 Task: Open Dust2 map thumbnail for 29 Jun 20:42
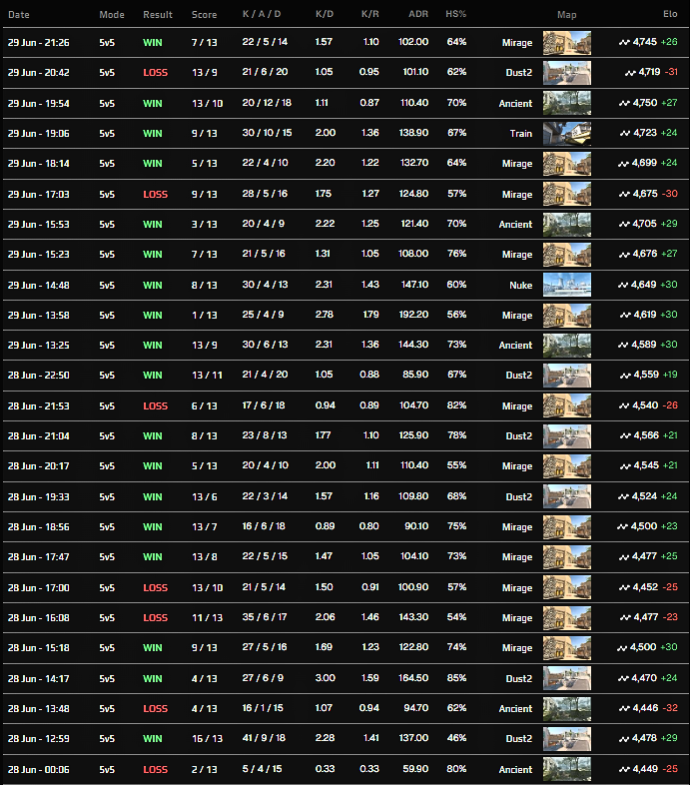pos(567,73)
